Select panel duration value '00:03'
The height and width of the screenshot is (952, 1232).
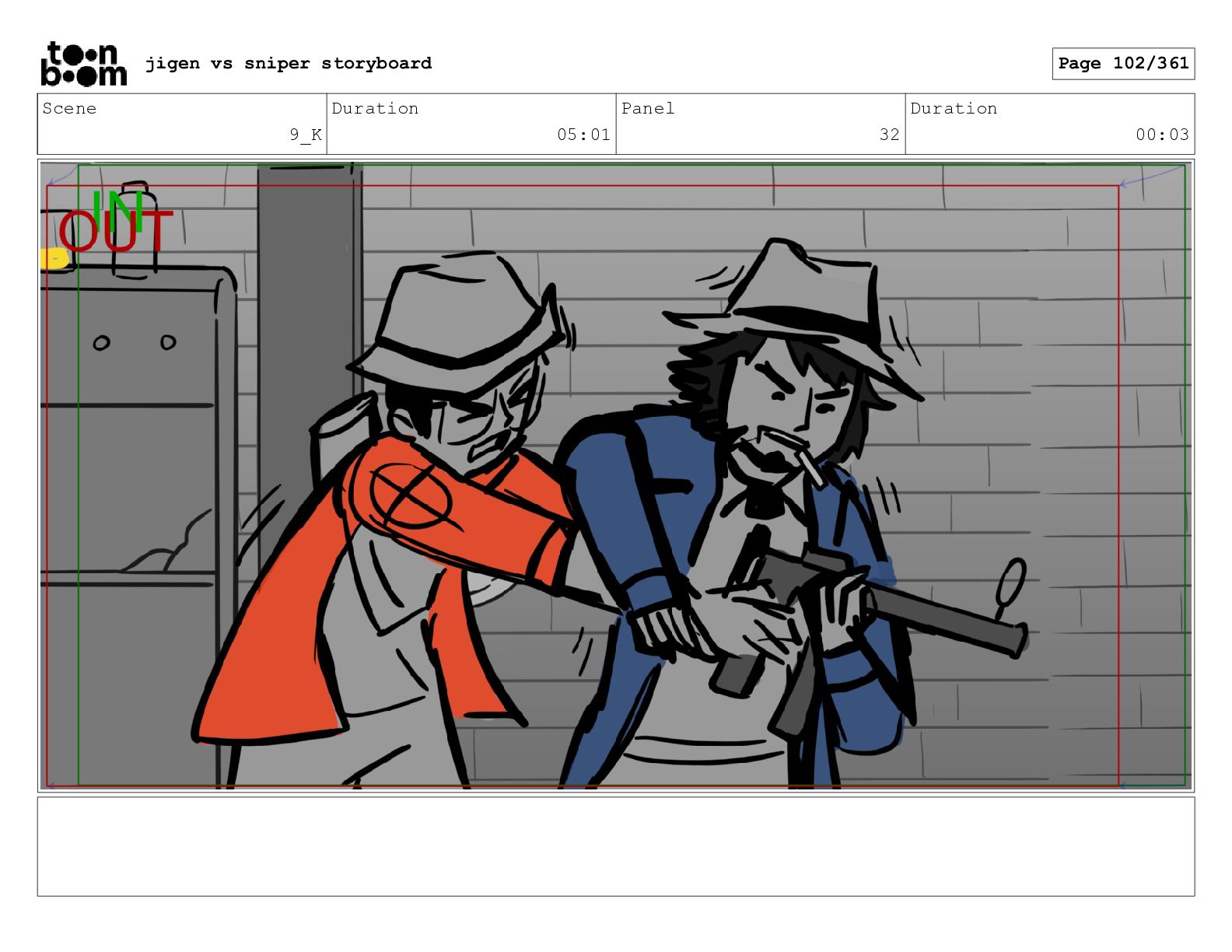tap(1162, 135)
